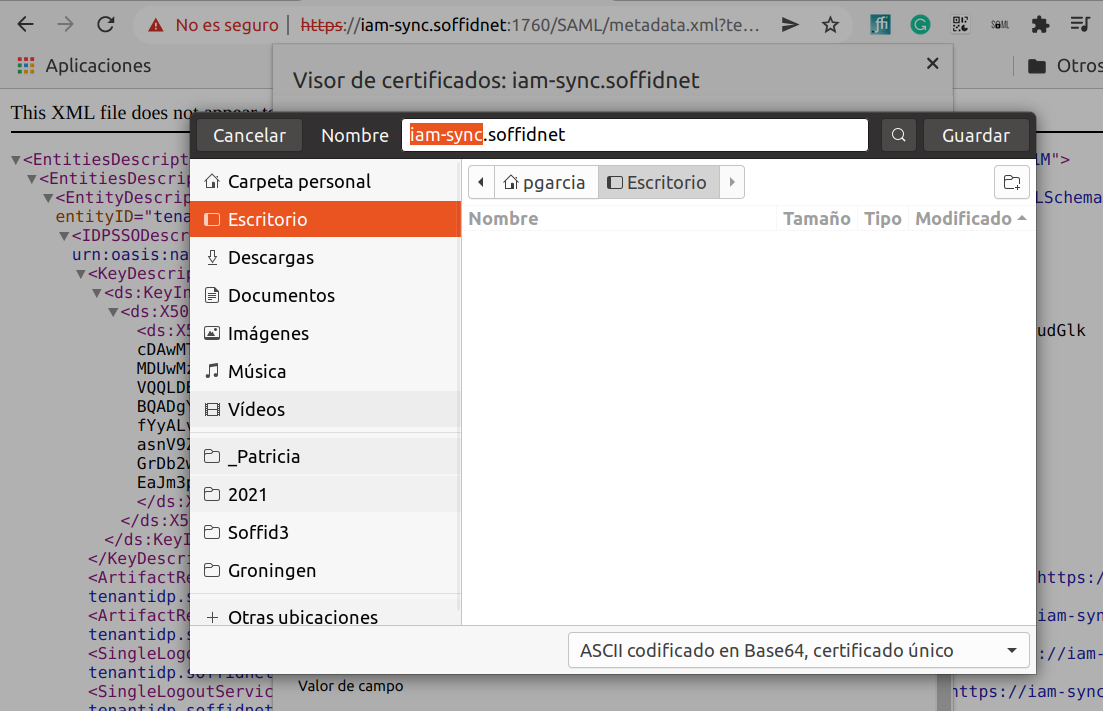This screenshot has height=711, width=1103.
Task: Click Cancelar in the save dialog
Action: tap(249, 135)
